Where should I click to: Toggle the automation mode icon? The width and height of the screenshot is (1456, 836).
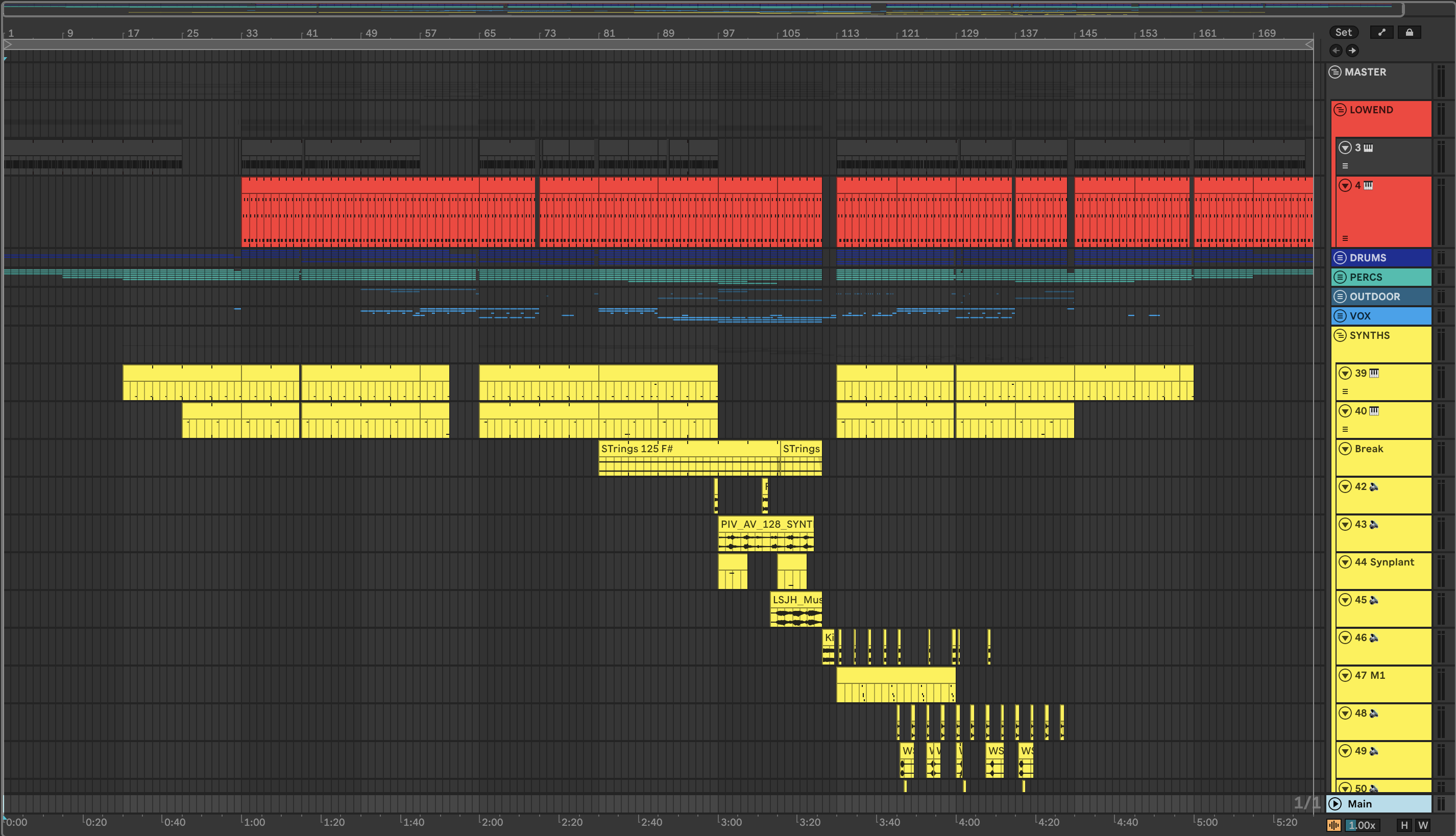click(1381, 33)
